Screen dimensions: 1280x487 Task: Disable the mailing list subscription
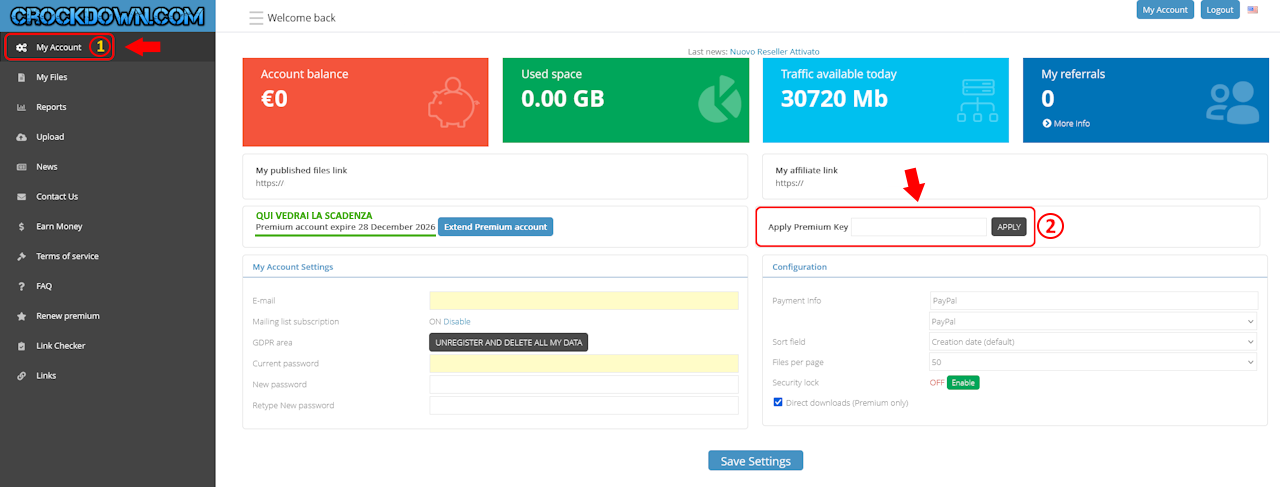pos(457,321)
